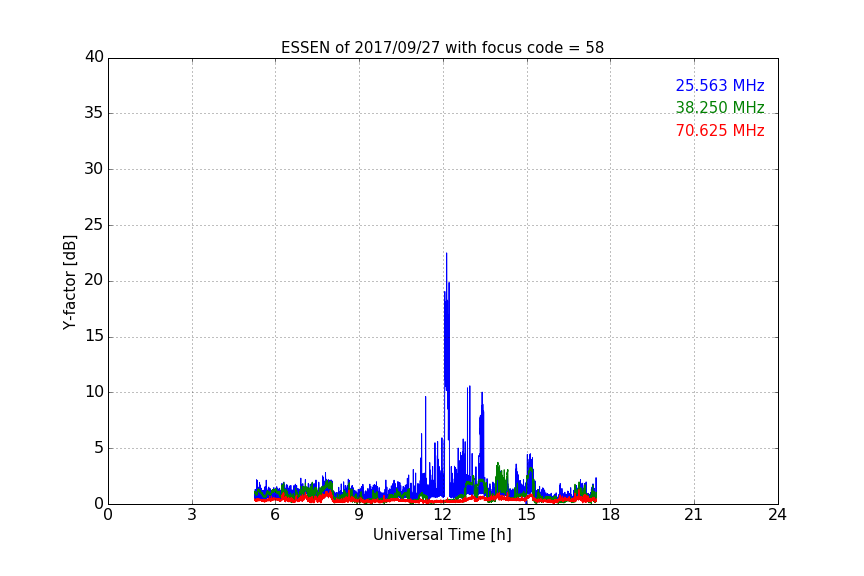Click the x-axis tick label "3"
Image resolution: width=864 pixels, height=576 pixels.
tap(192, 515)
